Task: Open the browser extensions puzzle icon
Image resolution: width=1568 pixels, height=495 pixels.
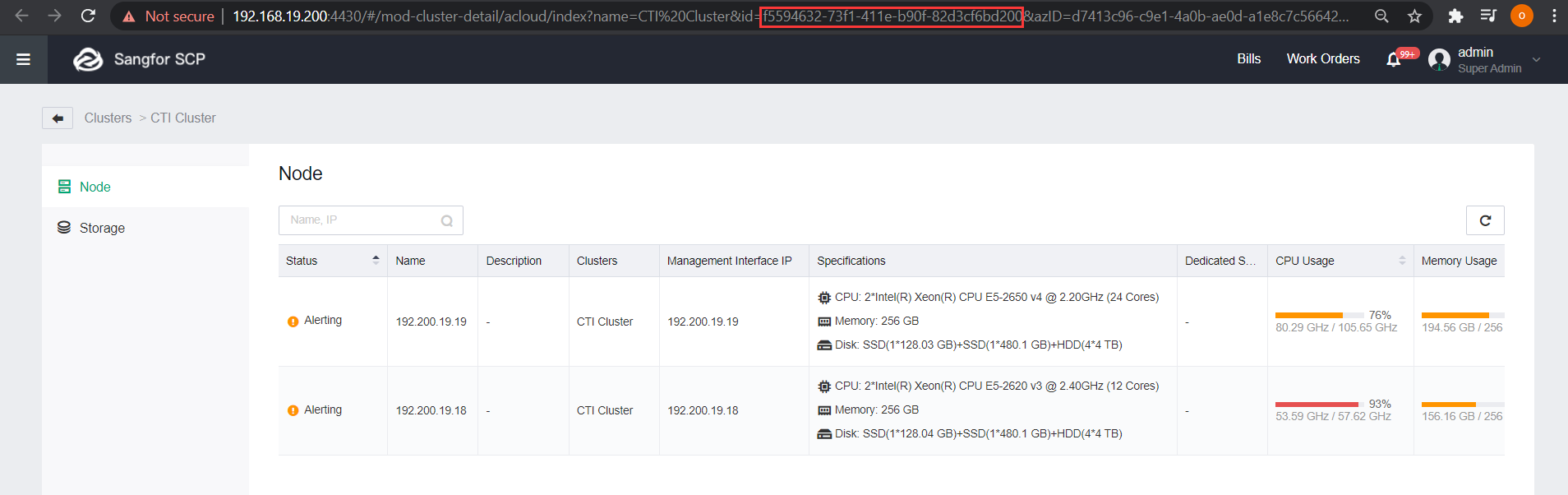Action: [x=1455, y=16]
